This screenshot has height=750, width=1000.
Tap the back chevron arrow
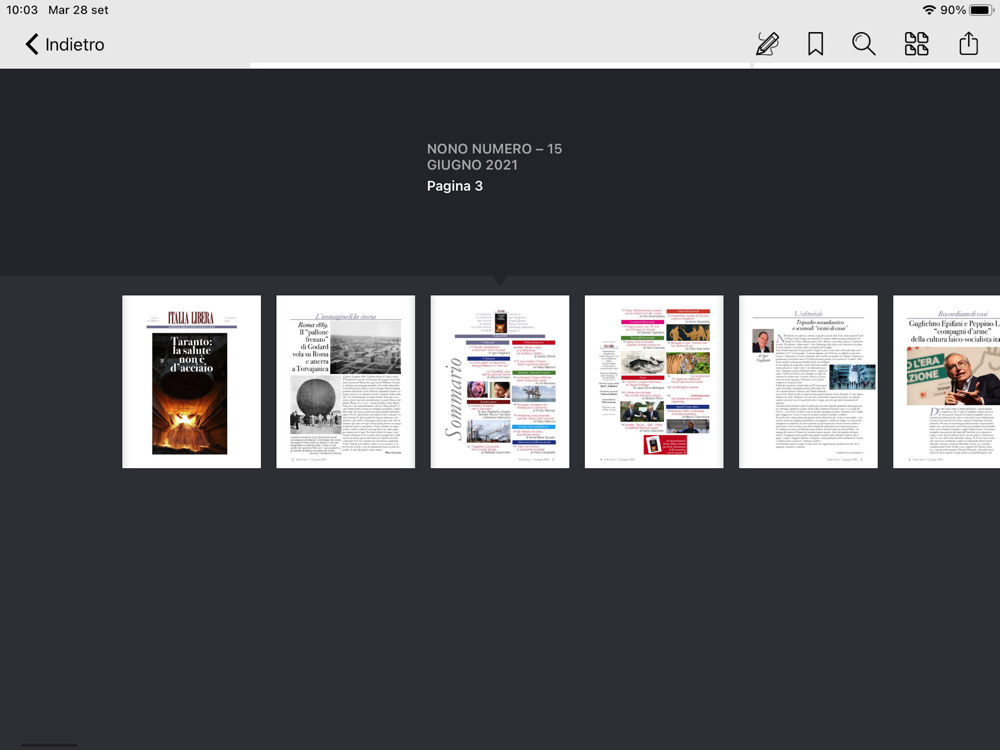[31, 44]
